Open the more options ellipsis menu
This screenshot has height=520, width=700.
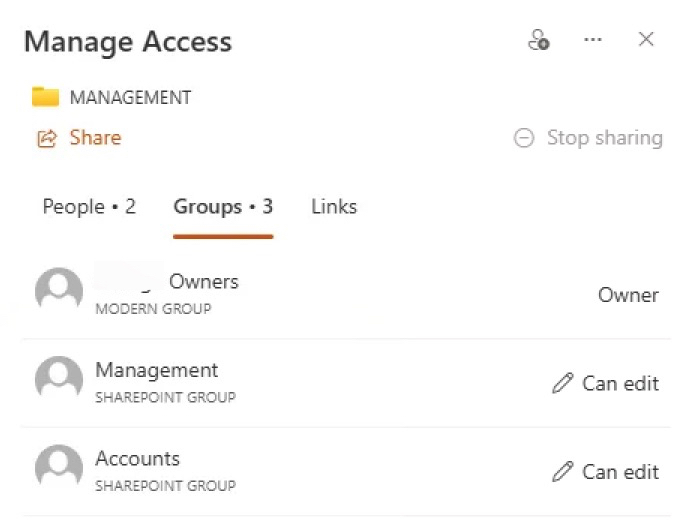click(x=593, y=40)
